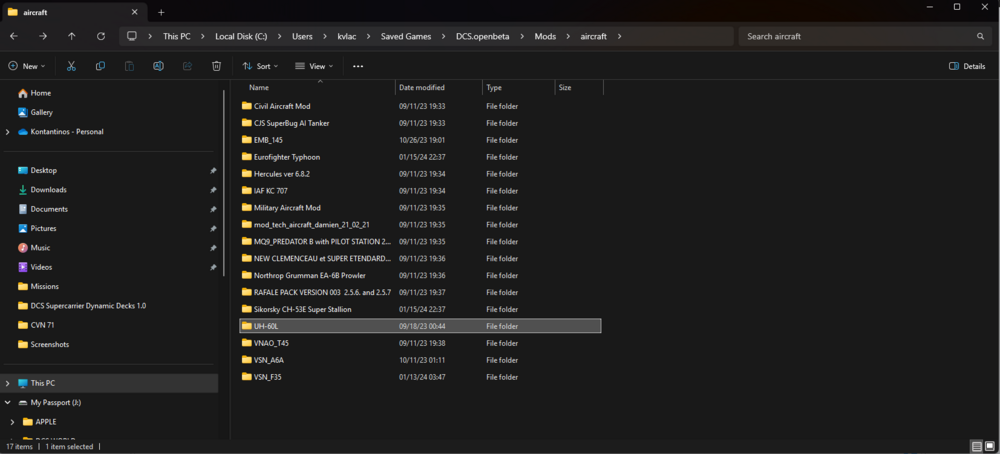
Task: Open Gallery in navigation pane
Action: point(35,112)
